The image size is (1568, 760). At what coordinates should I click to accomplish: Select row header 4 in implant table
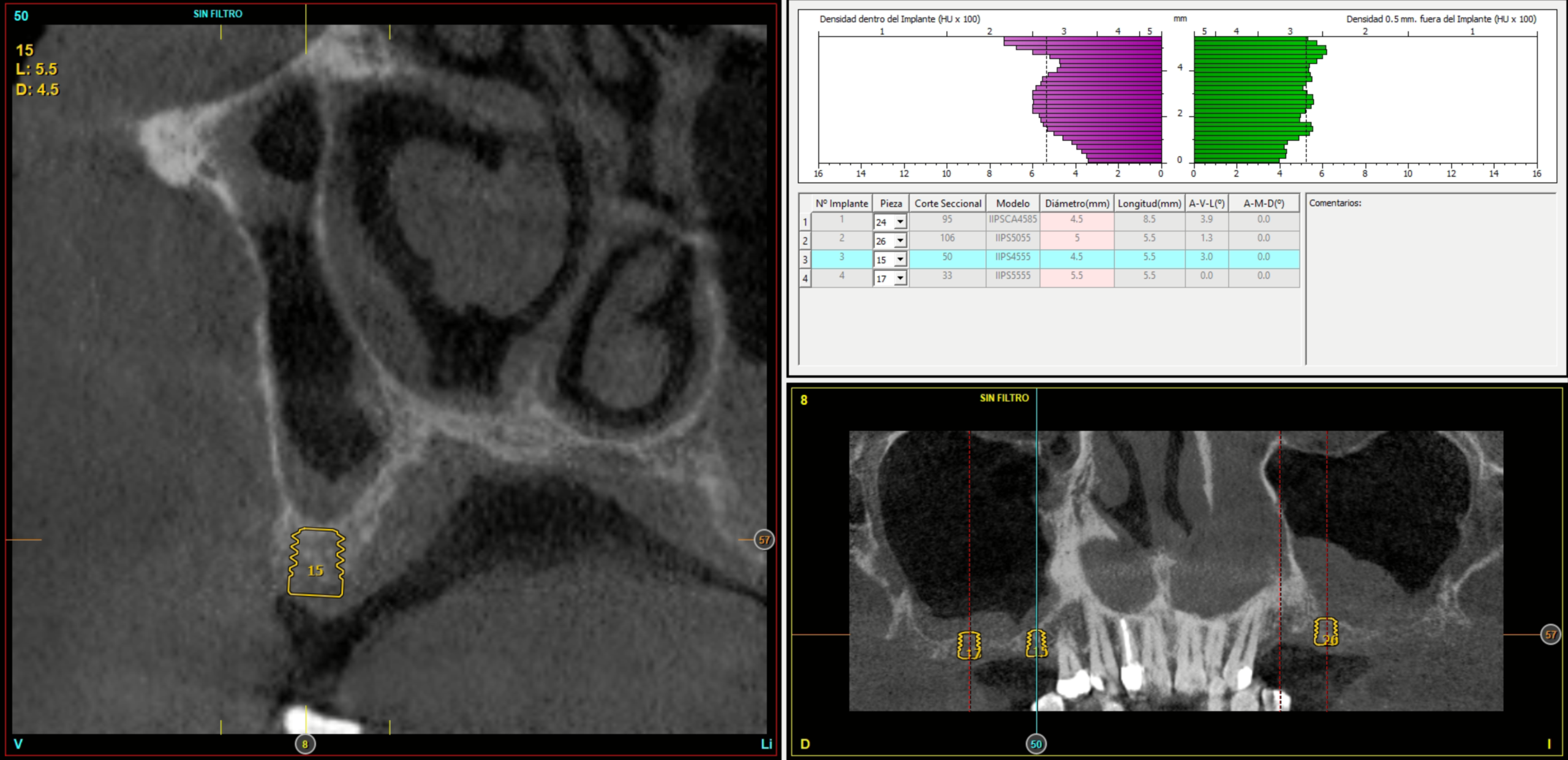click(x=805, y=279)
